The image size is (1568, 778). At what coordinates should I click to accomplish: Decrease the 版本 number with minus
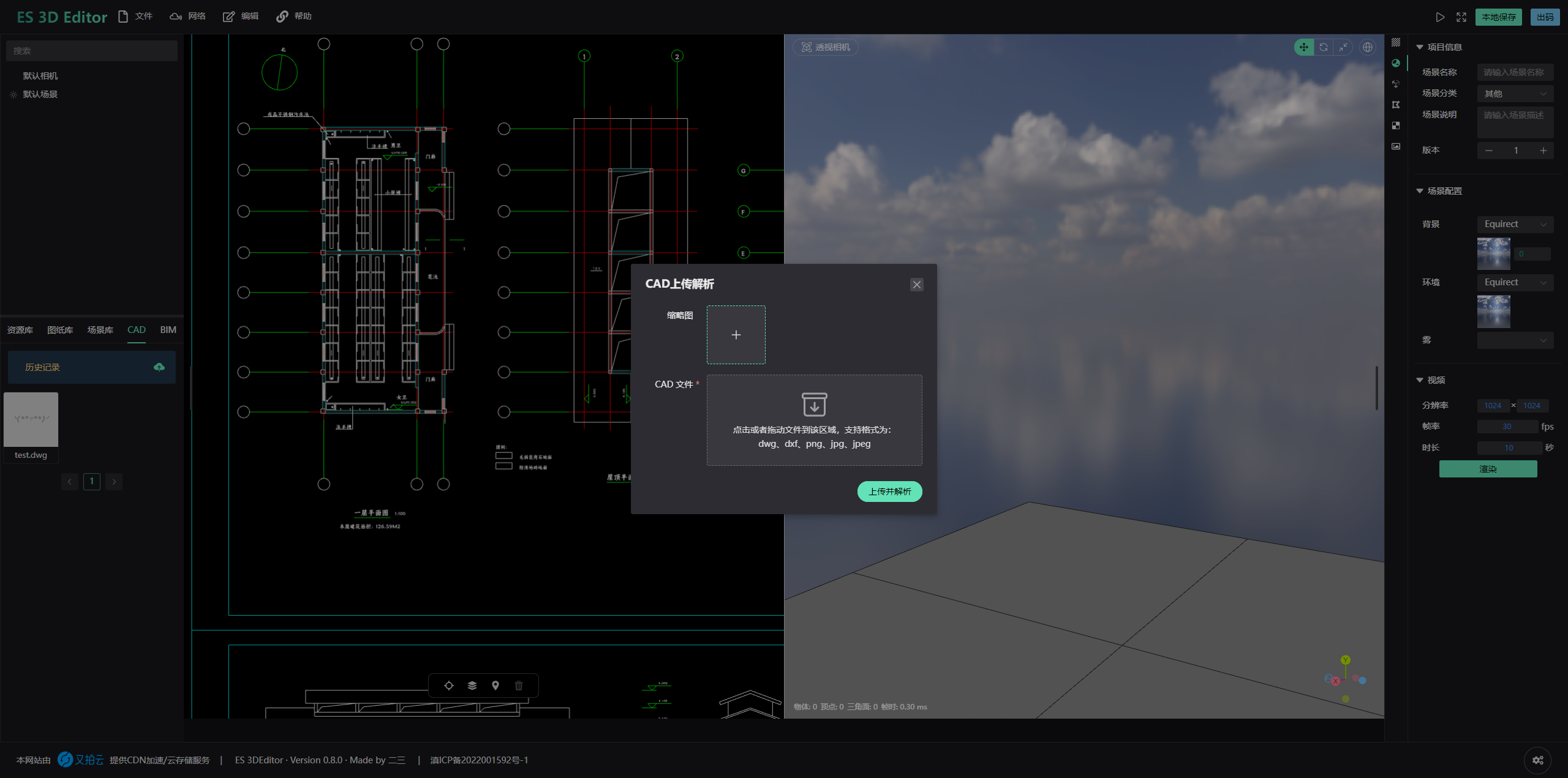click(1488, 151)
